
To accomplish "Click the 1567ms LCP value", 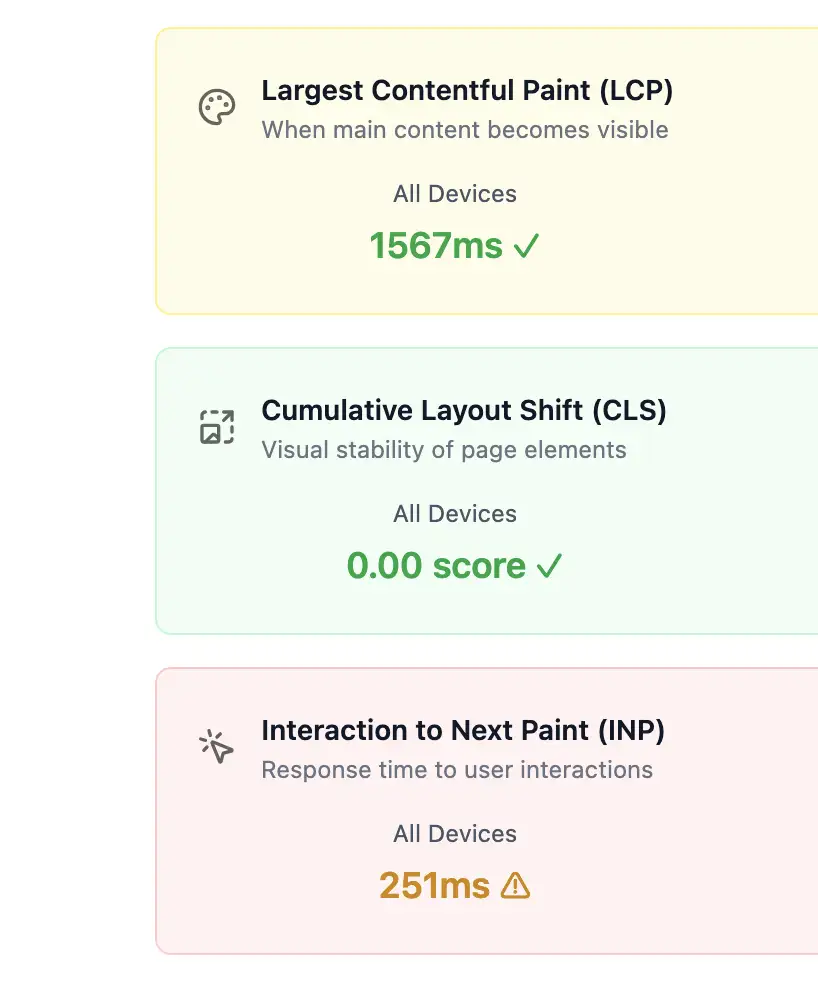I will [x=436, y=245].
